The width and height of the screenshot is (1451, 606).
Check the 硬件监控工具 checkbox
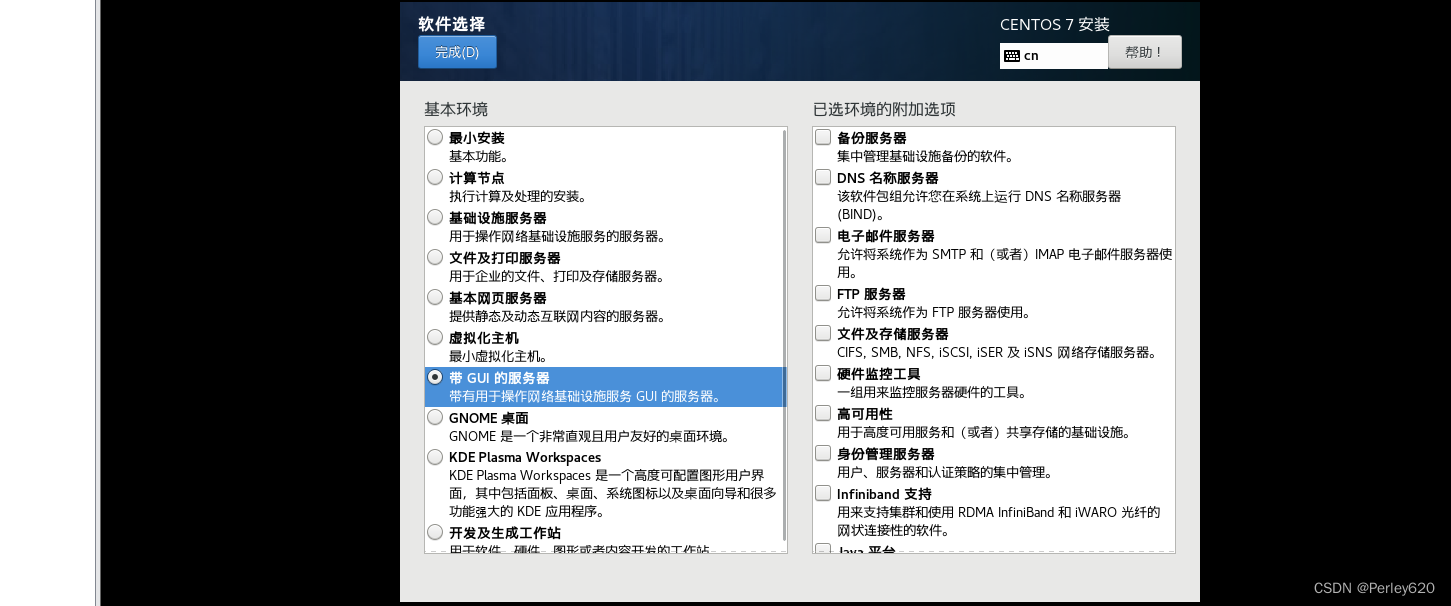[x=822, y=373]
